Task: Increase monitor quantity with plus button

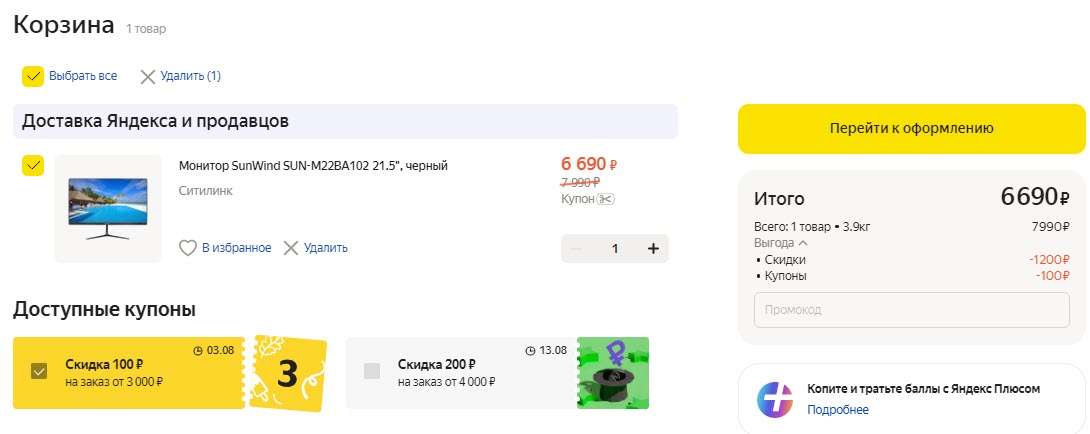Action: point(653,249)
